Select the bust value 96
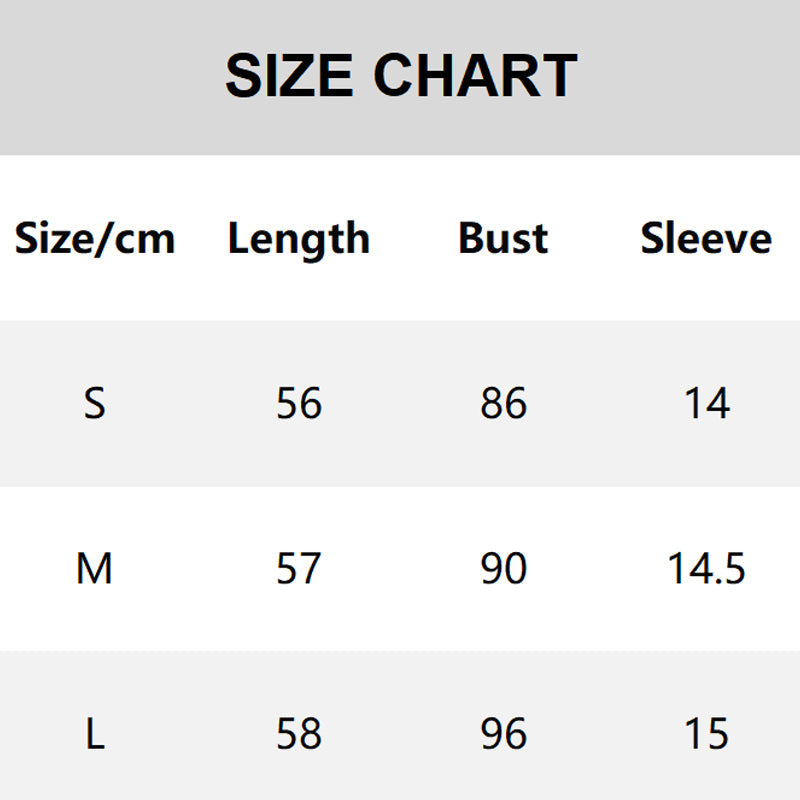 [x=503, y=735]
